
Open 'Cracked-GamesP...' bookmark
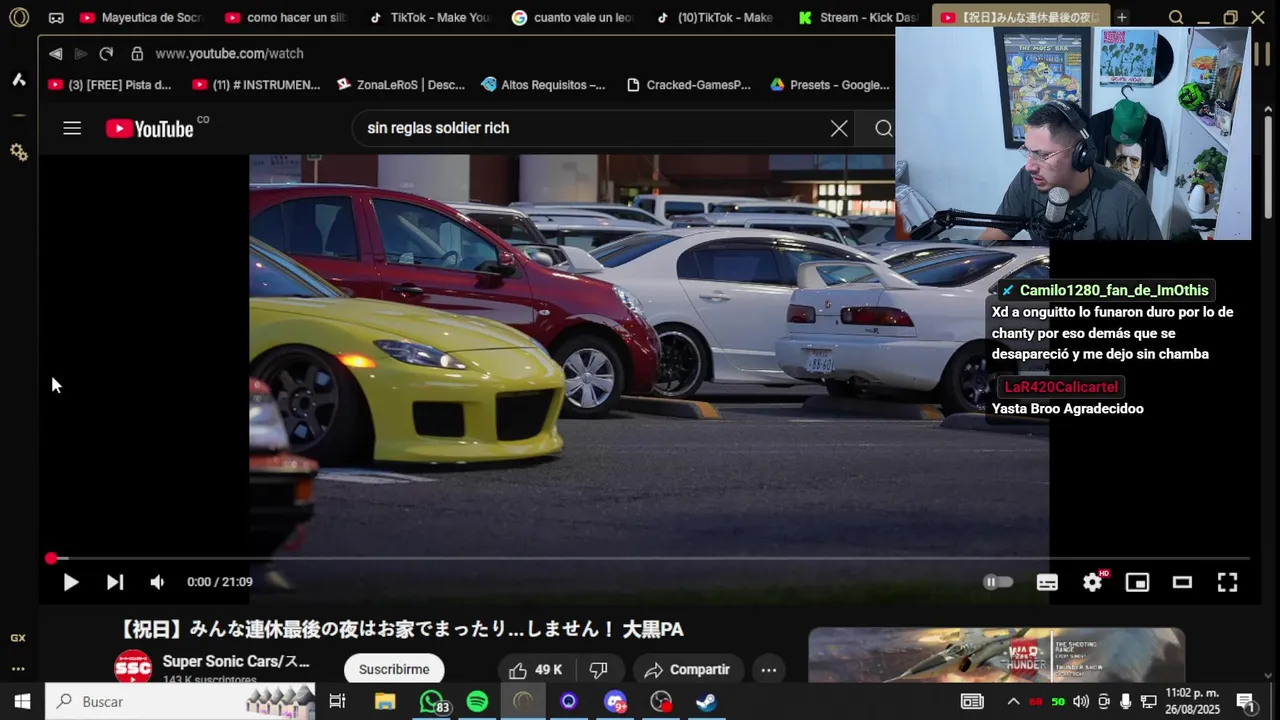click(688, 85)
